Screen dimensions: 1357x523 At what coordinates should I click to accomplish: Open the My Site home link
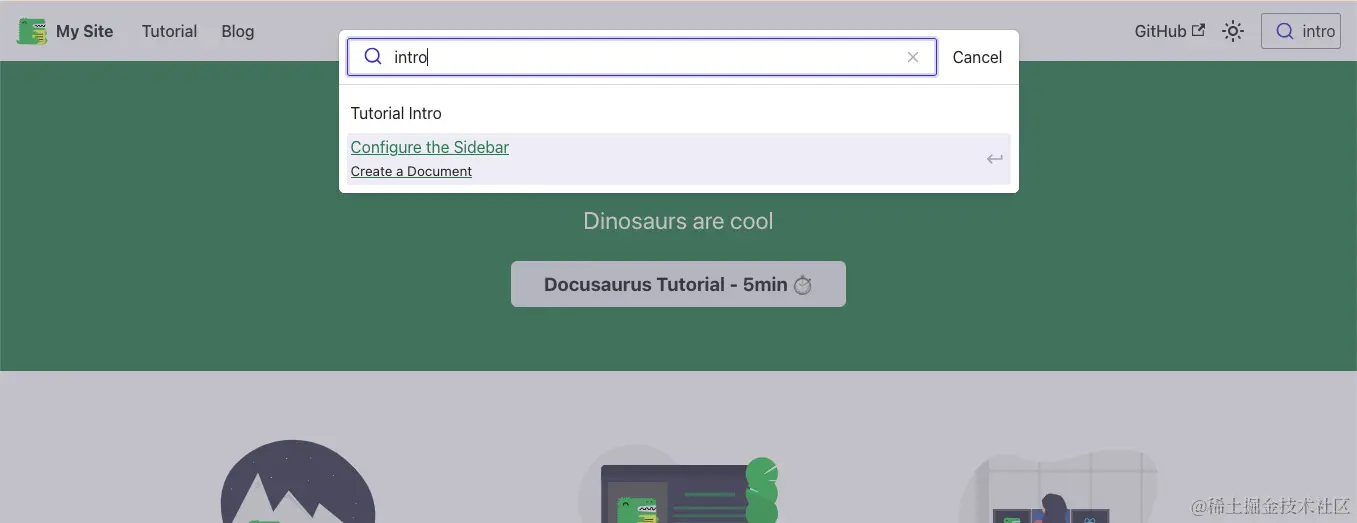[x=65, y=31]
